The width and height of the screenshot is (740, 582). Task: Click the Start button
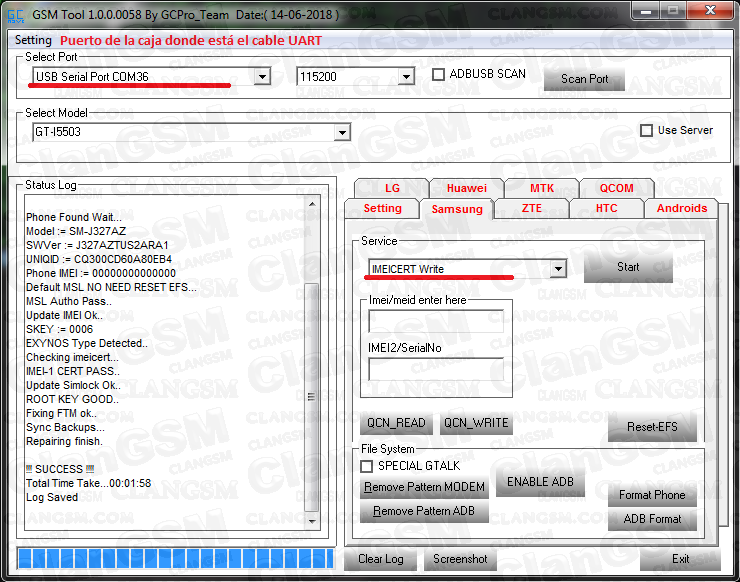[x=628, y=267]
